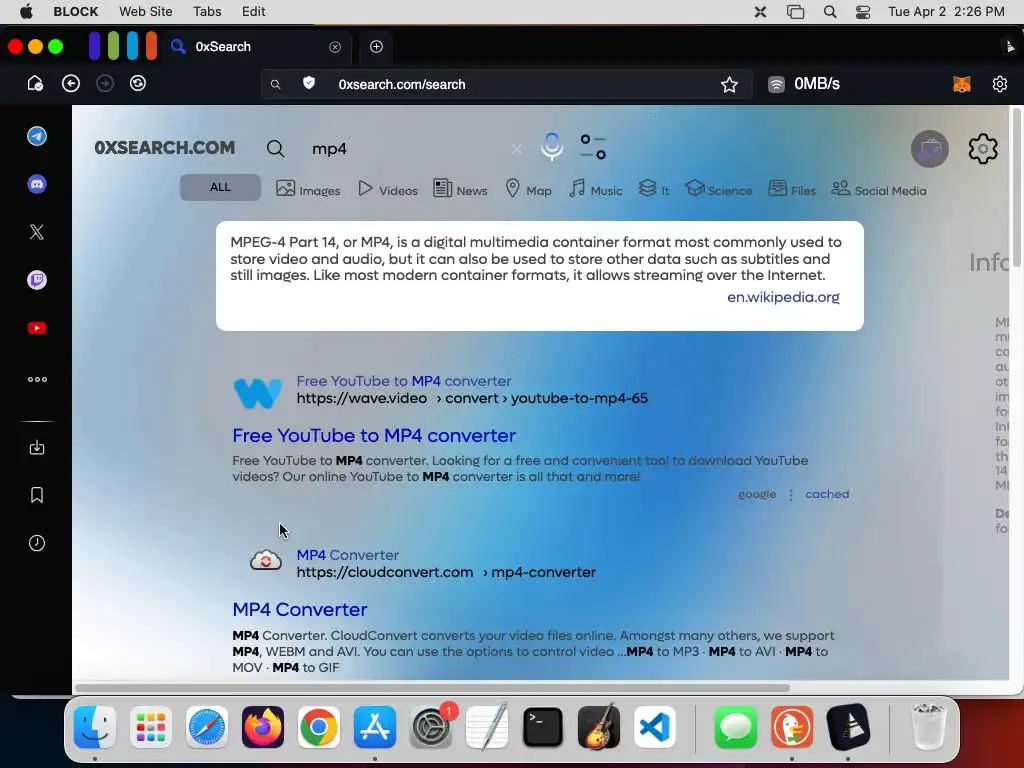The image size is (1024, 768).
Task: Open Terminal from the Dock
Action: pyautogui.click(x=543, y=727)
